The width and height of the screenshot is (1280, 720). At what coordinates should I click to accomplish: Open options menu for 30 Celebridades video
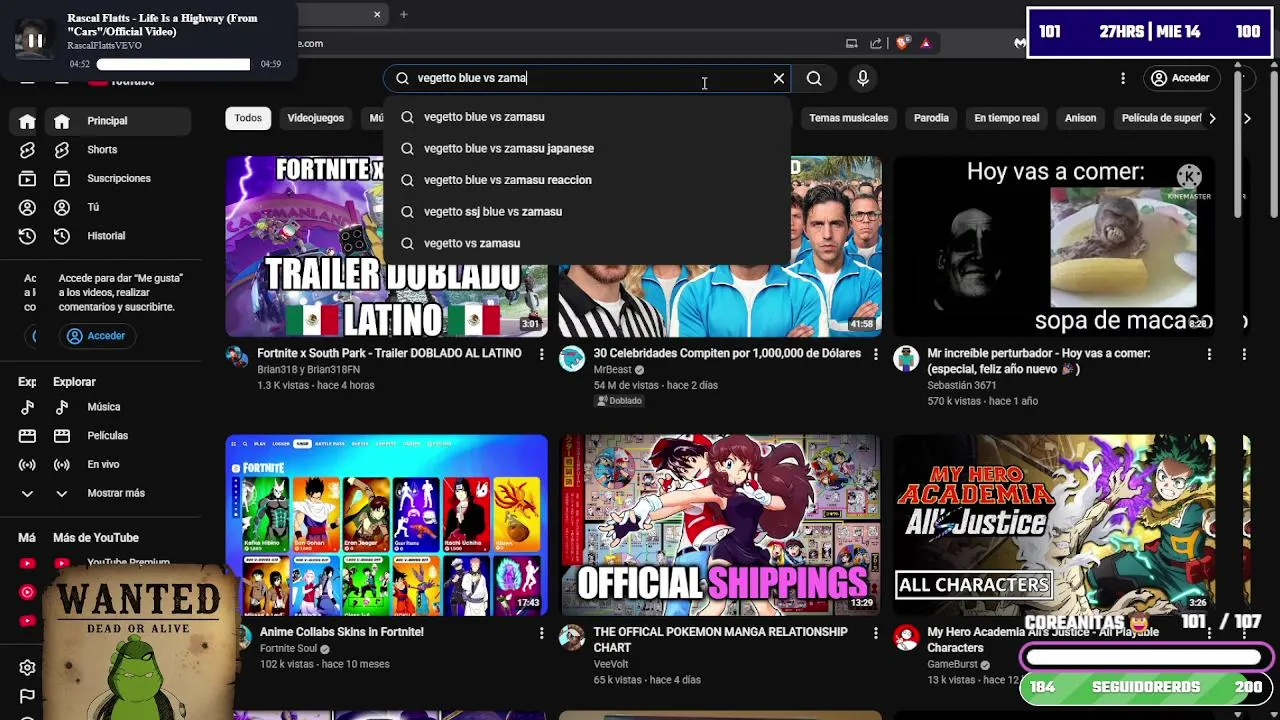point(875,354)
